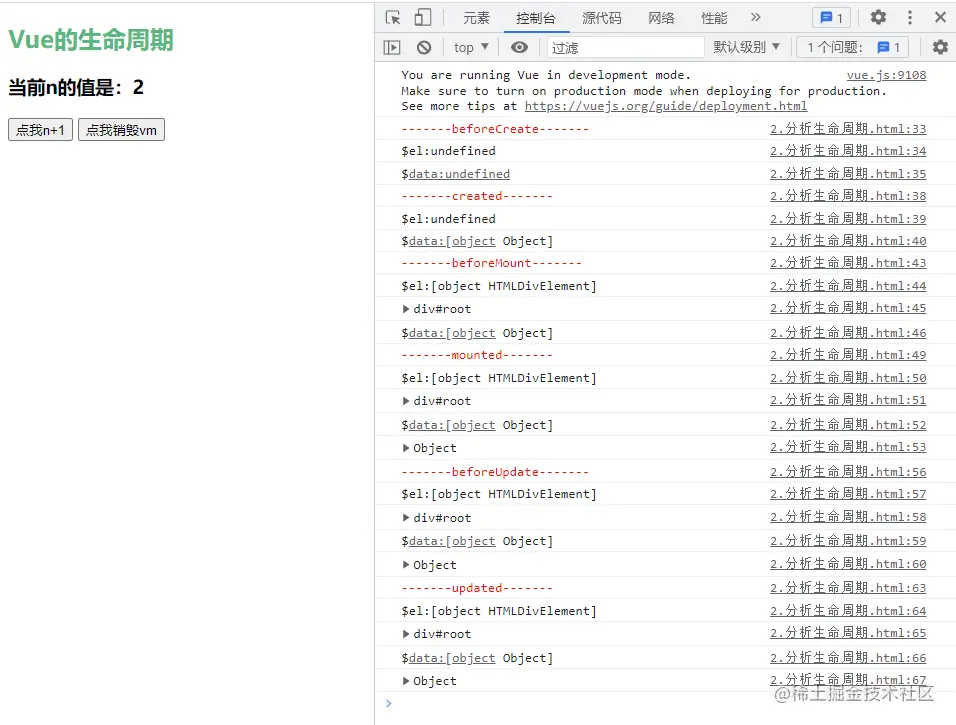Open source link 2.分析生命周期.html:65
Viewport: 956px width, 725px height.
[x=848, y=633]
